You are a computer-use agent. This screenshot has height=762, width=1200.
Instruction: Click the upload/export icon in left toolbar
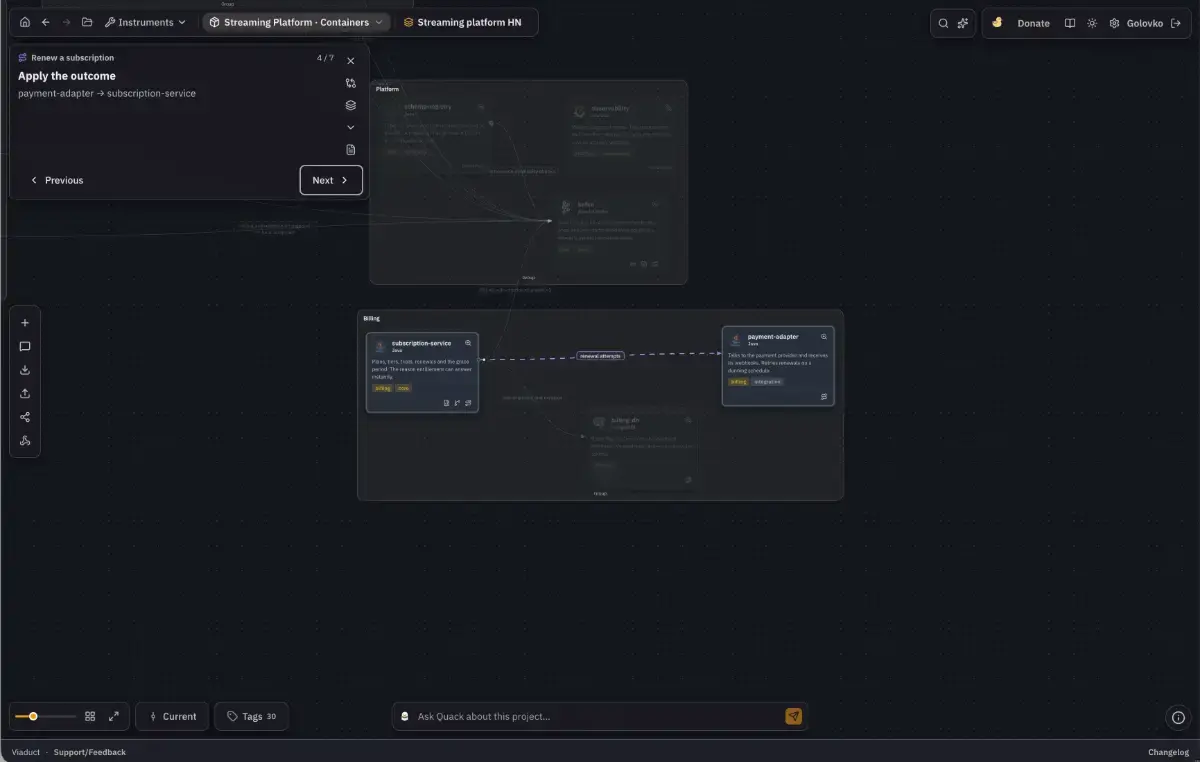coord(25,394)
